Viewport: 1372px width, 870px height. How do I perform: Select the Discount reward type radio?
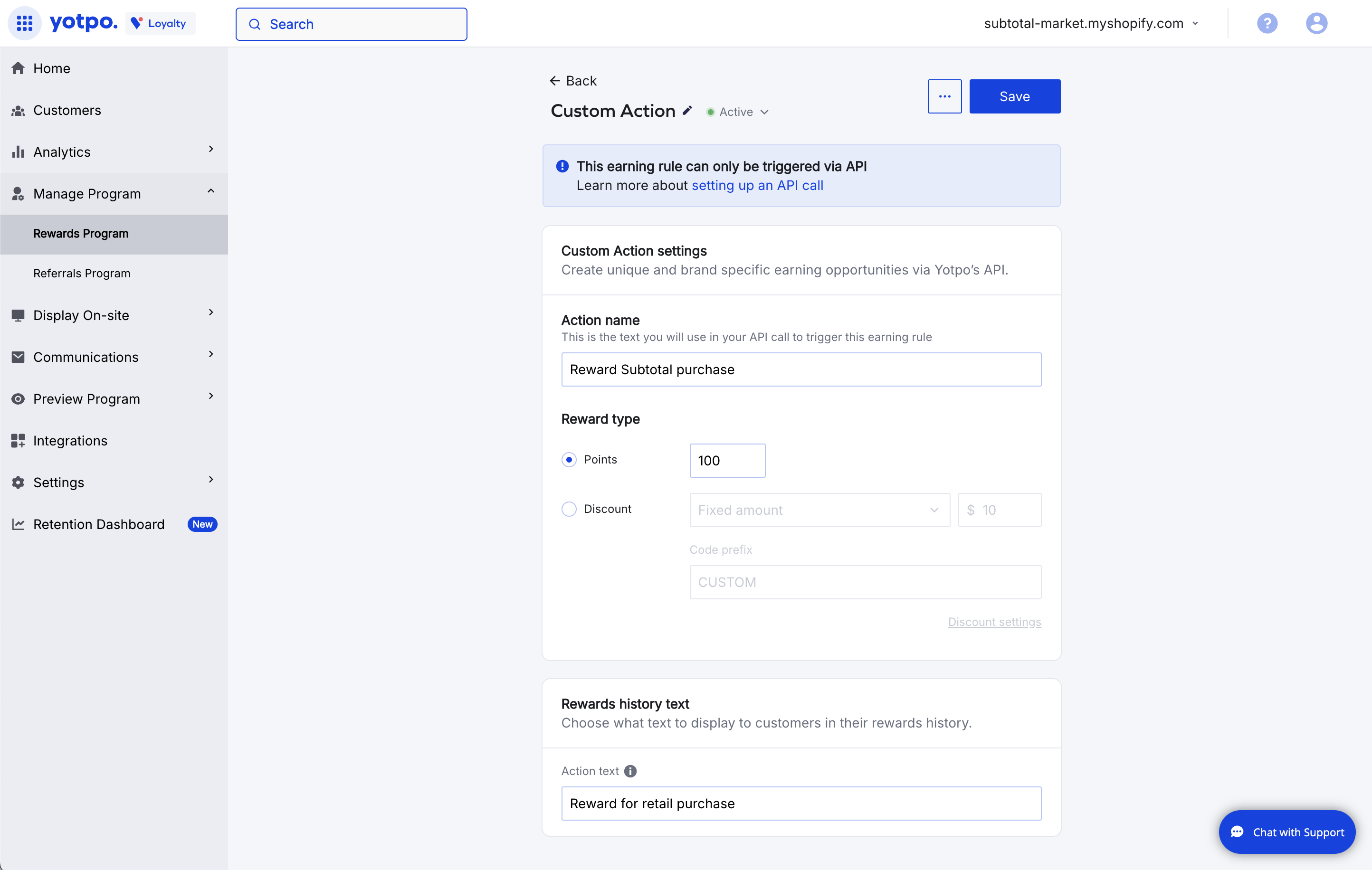coord(569,509)
